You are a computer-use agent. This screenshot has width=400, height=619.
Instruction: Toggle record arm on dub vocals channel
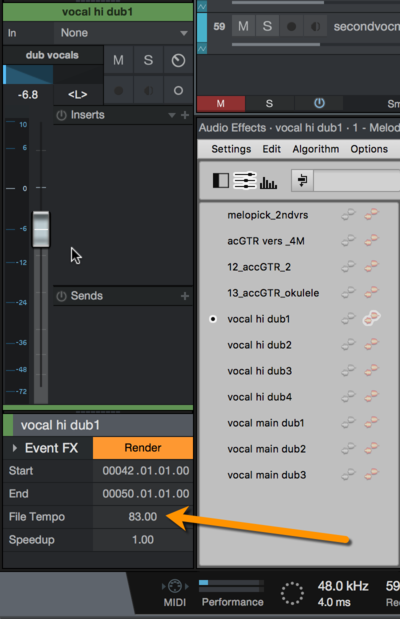click(118, 91)
